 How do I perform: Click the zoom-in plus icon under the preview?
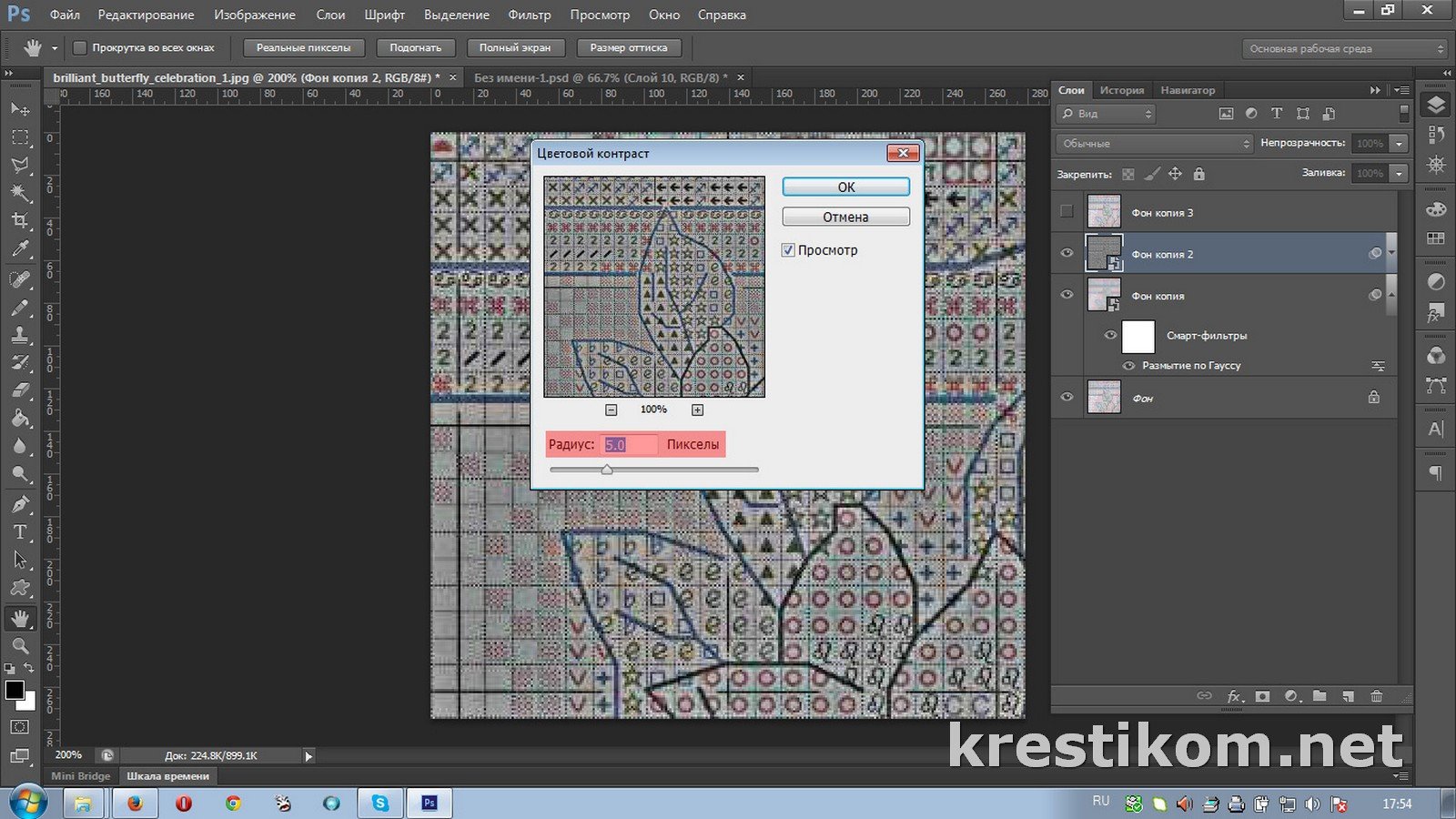697,410
